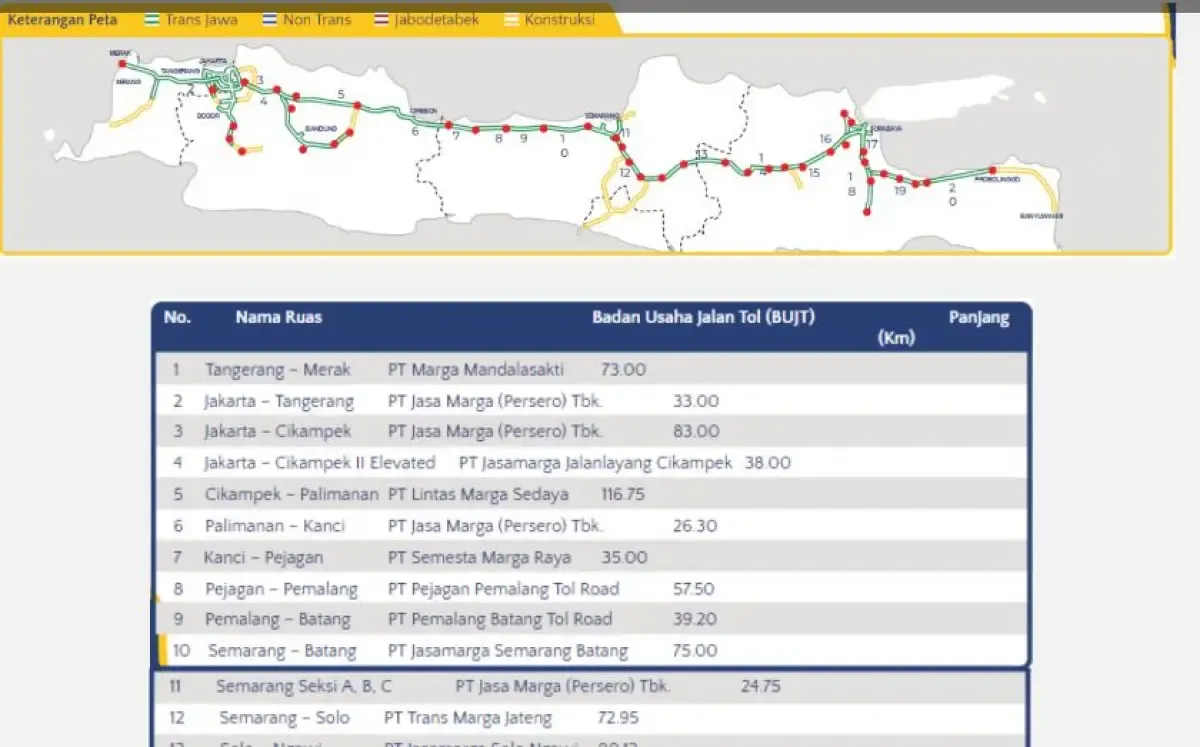The height and width of the screenshot is (747, 1200).
Task: Click the PROBOLINGGO label on the map
Action: [x=996, y=179]
